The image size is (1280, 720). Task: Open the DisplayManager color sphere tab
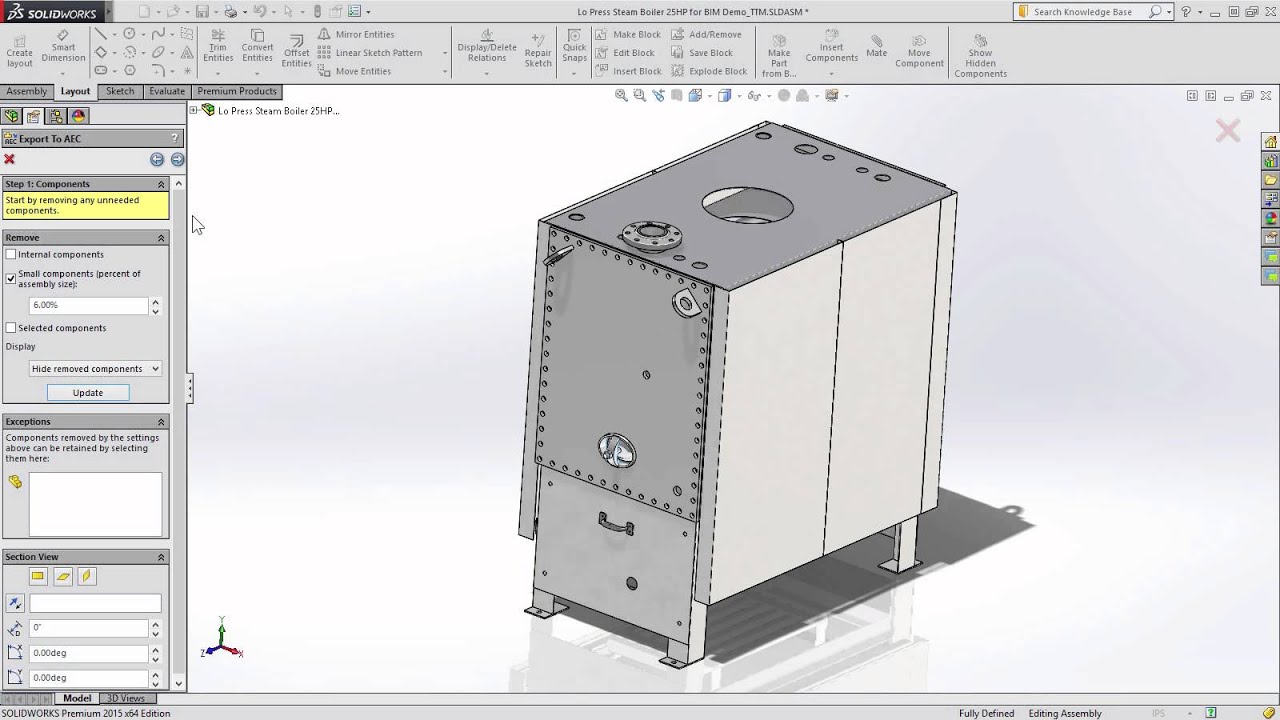(x=78, y=116)
